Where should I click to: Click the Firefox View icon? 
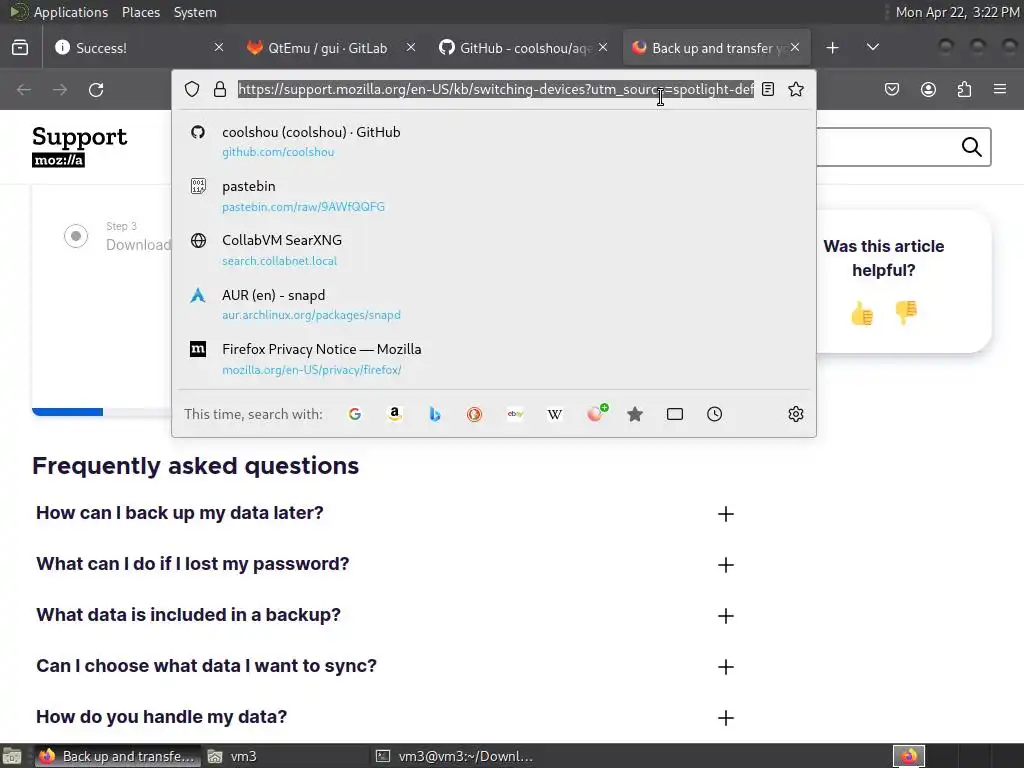click(20, 48)
